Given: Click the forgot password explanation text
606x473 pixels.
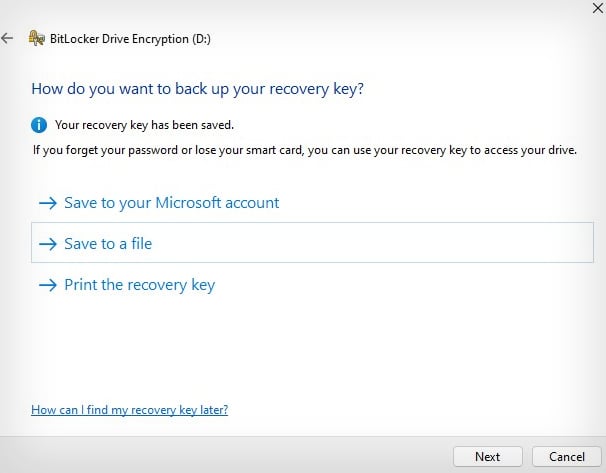Looking at the screenshot, I should (305, 150).
